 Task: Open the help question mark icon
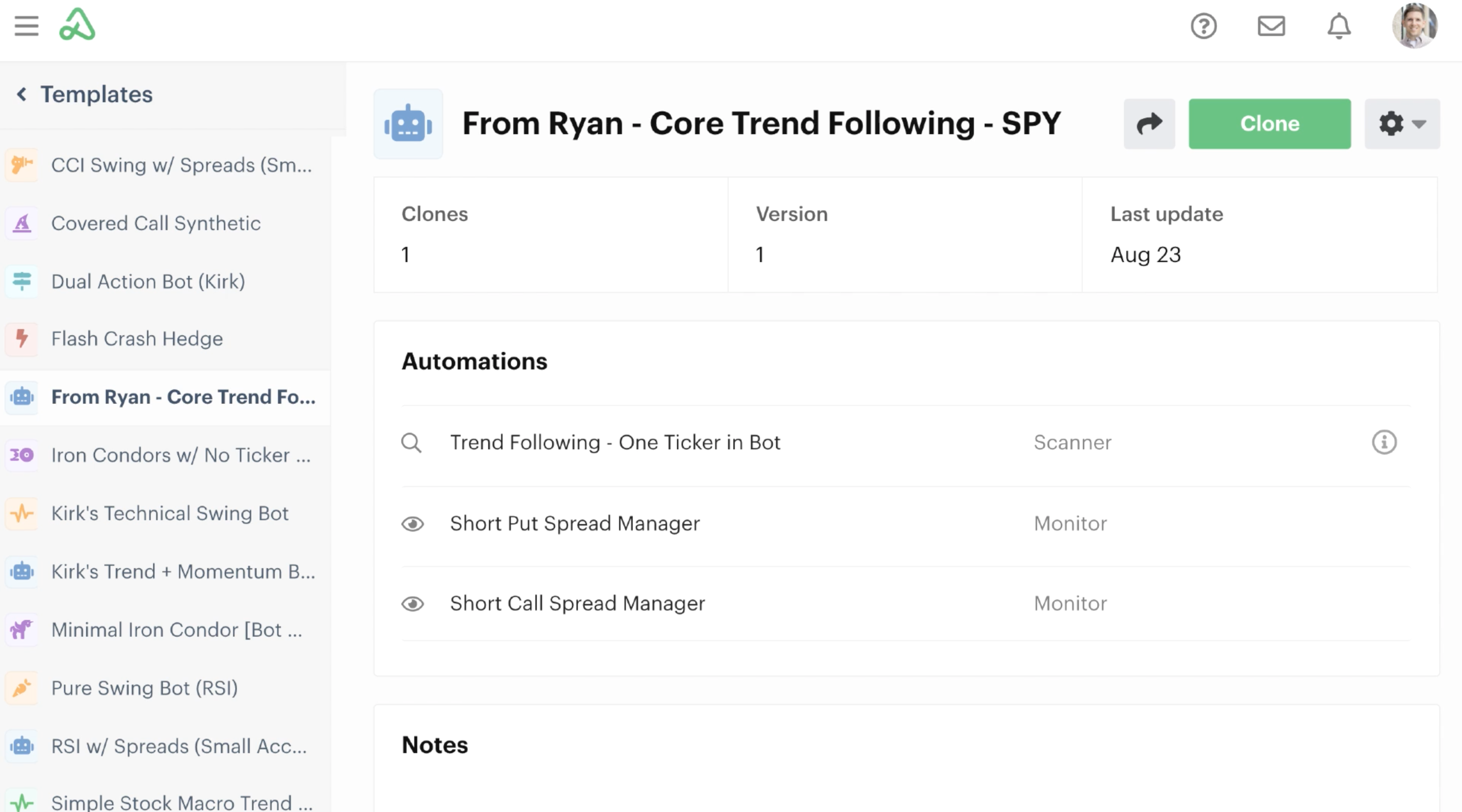(1204, 26)
